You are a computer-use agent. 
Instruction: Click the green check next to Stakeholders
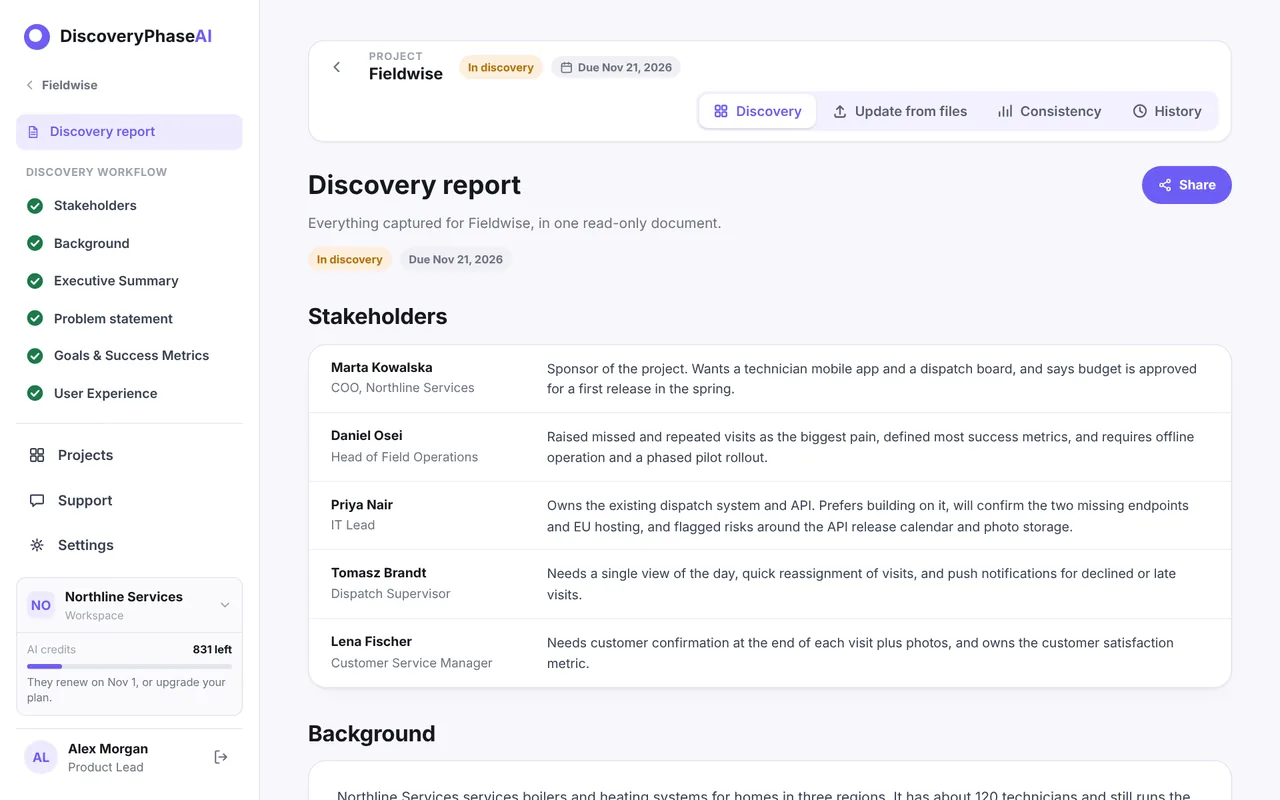coord(35,206)
